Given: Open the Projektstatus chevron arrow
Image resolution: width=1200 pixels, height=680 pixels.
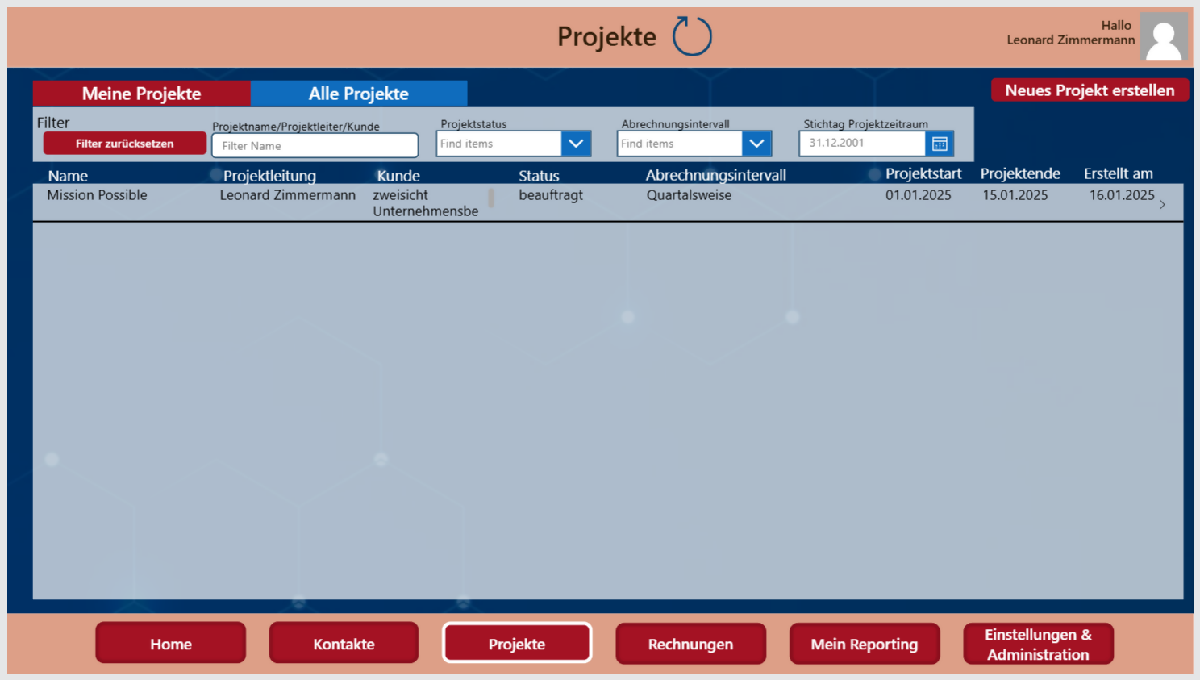Looking at the screenshot, I should tap(576, 143).
